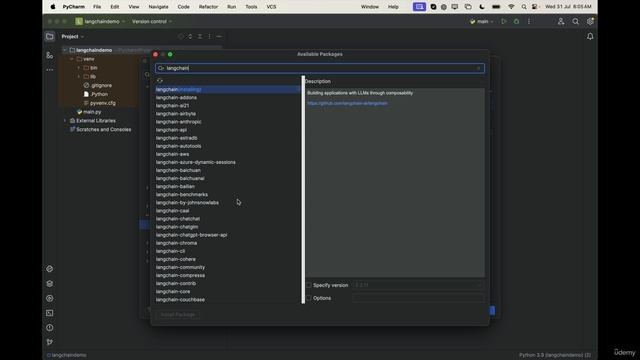Open IDE settings gear icon
This screenshot has width=640, height=360.
click(590, 22)
